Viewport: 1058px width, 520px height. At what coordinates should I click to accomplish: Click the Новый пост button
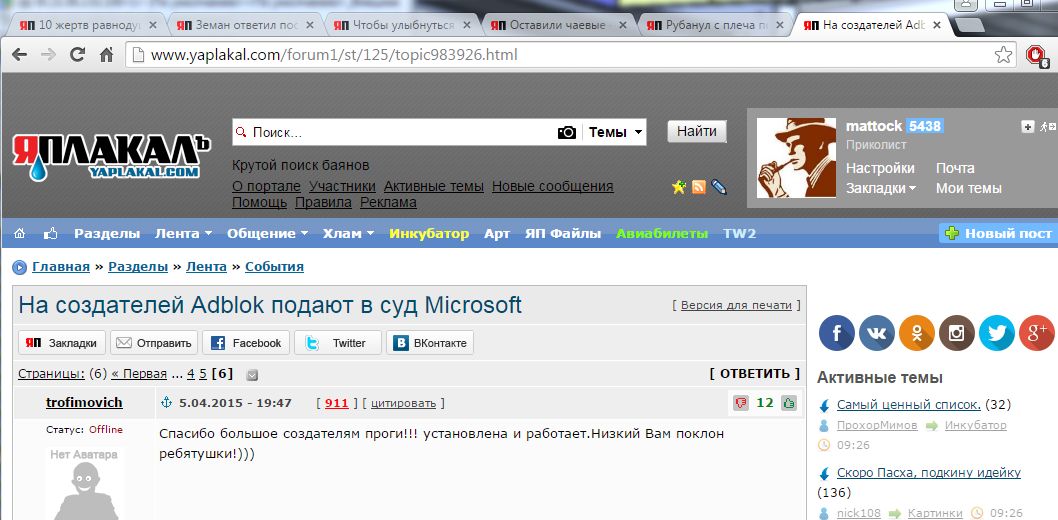[999, 233]
